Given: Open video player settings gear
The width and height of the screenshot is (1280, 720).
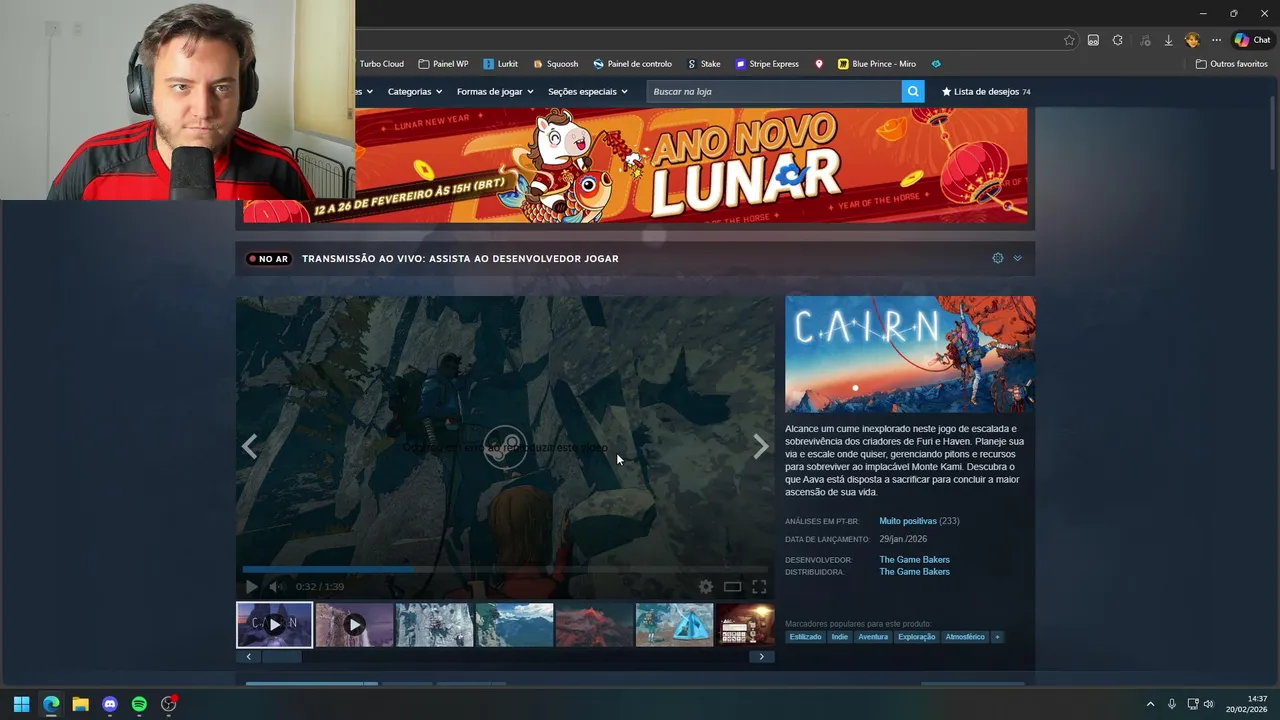Looking at the screenshot, I should [x=706, y=587].
